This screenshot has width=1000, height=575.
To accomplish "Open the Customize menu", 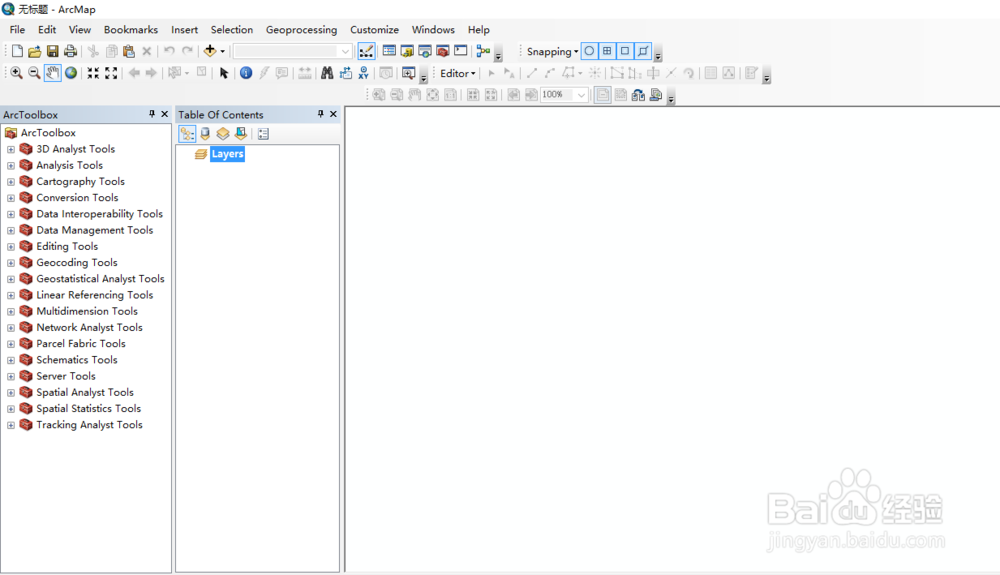I will click(374, 29).
